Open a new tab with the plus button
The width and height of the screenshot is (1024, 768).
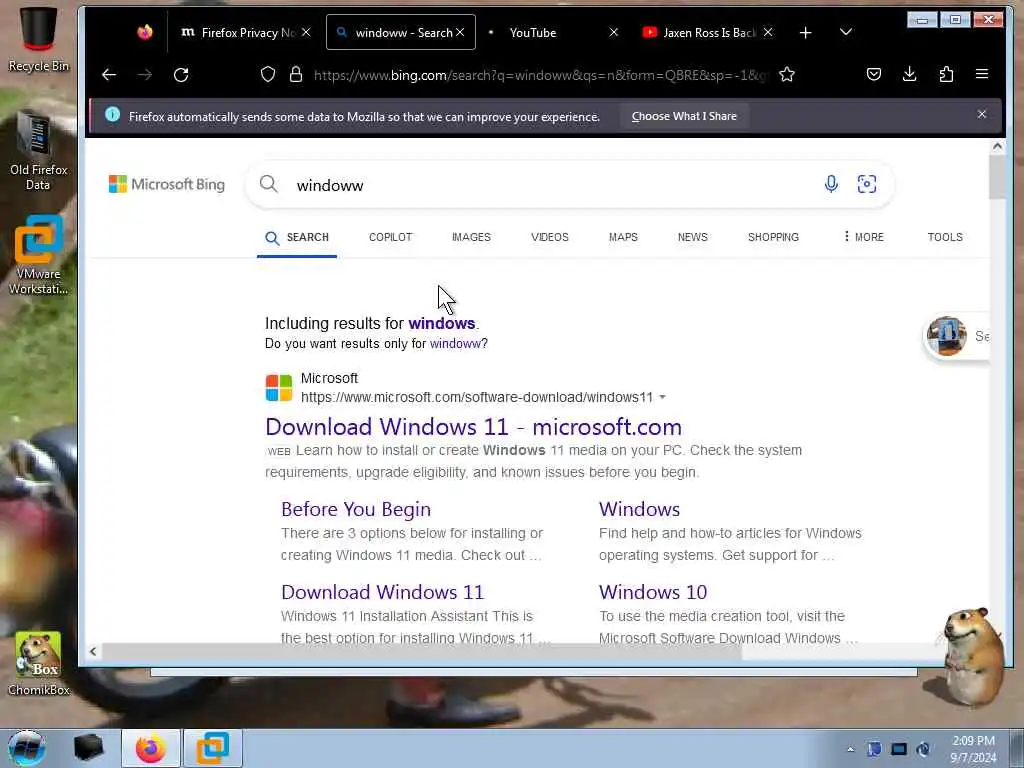pos(806,33)
